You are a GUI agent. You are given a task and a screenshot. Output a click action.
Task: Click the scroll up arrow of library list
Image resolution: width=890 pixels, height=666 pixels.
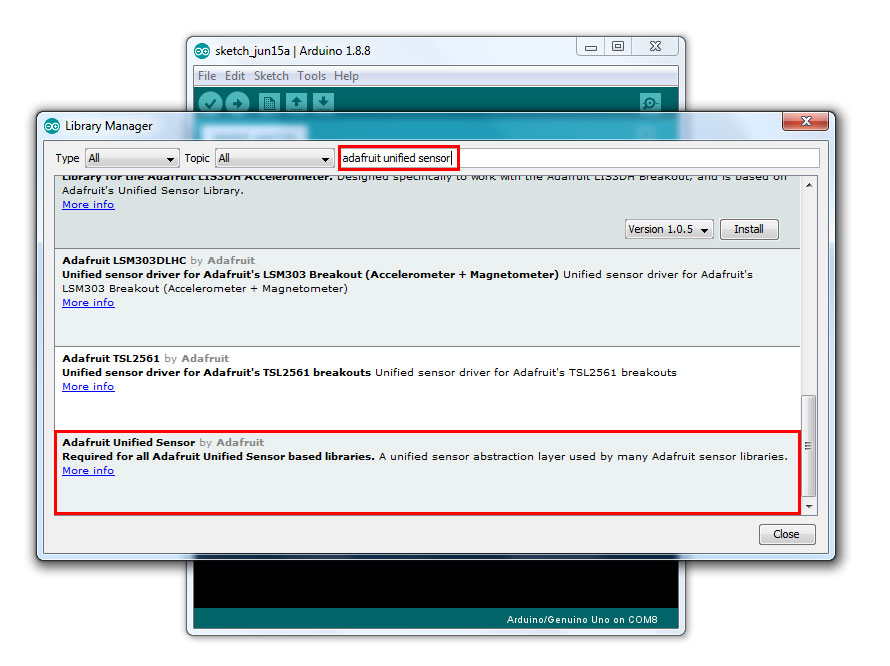[x=809, y=185]
